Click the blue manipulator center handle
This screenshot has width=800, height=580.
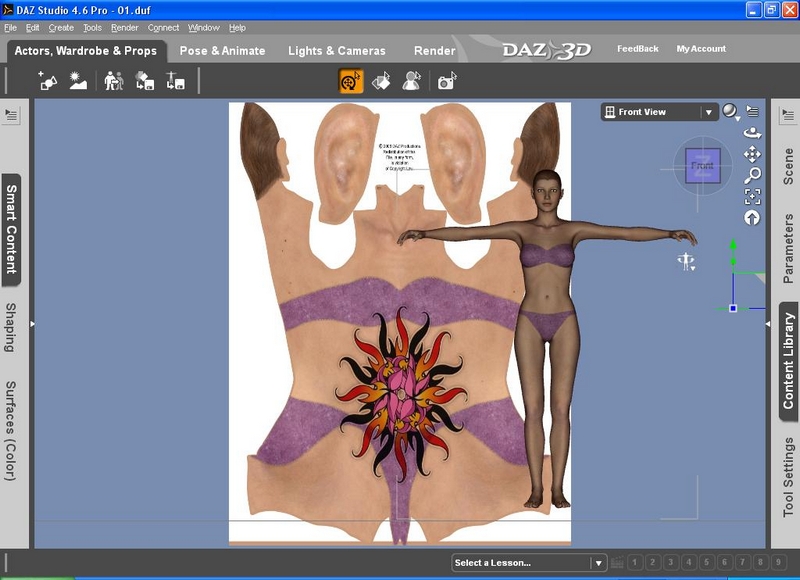[x=733, y=308]
